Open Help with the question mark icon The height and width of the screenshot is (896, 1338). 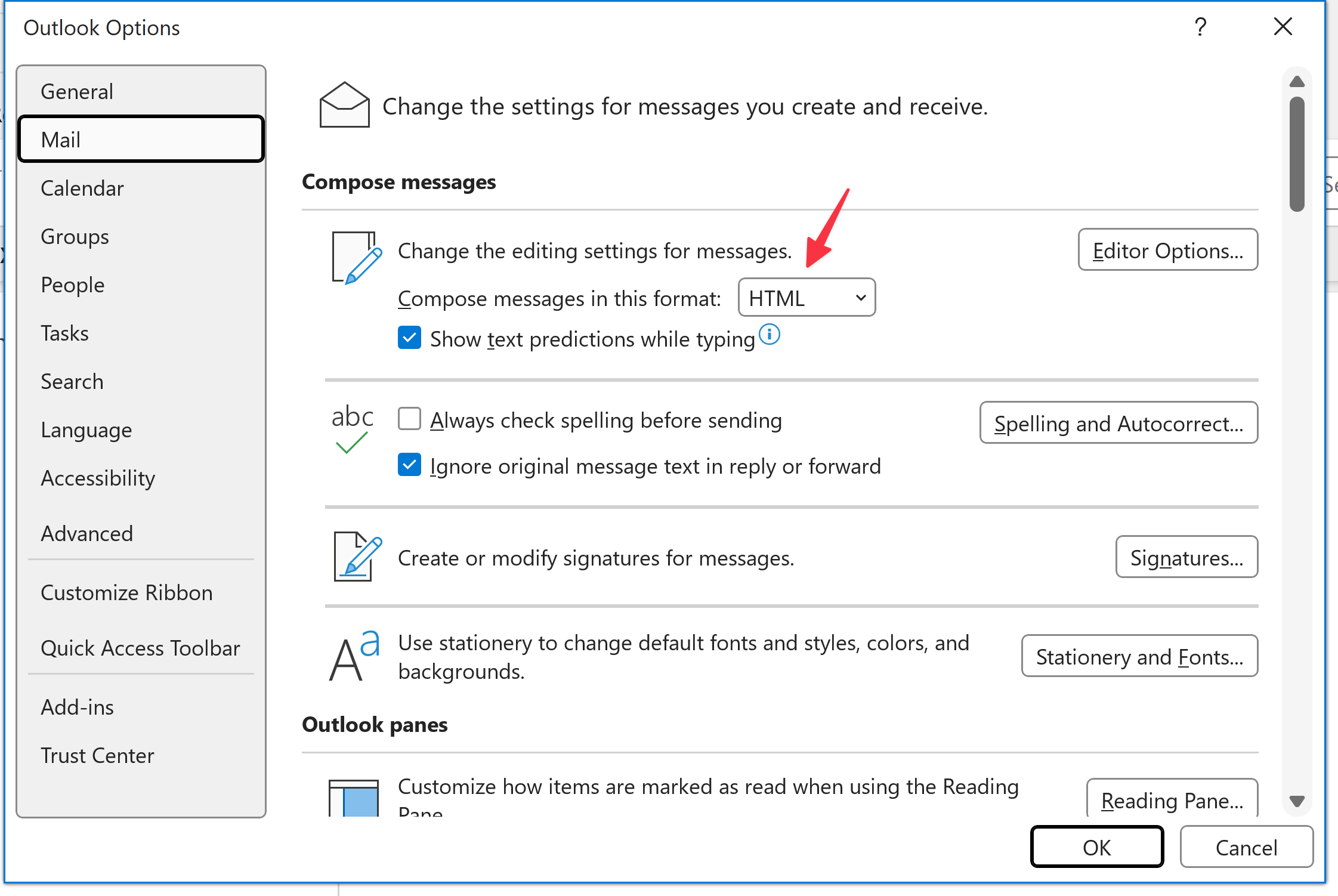point(1200,27)
